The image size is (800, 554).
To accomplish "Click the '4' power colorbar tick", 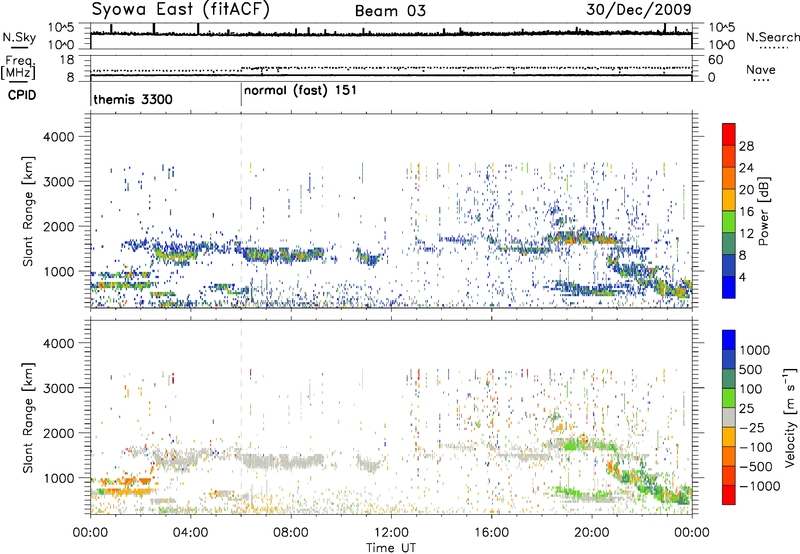I will tap(742, 278).
